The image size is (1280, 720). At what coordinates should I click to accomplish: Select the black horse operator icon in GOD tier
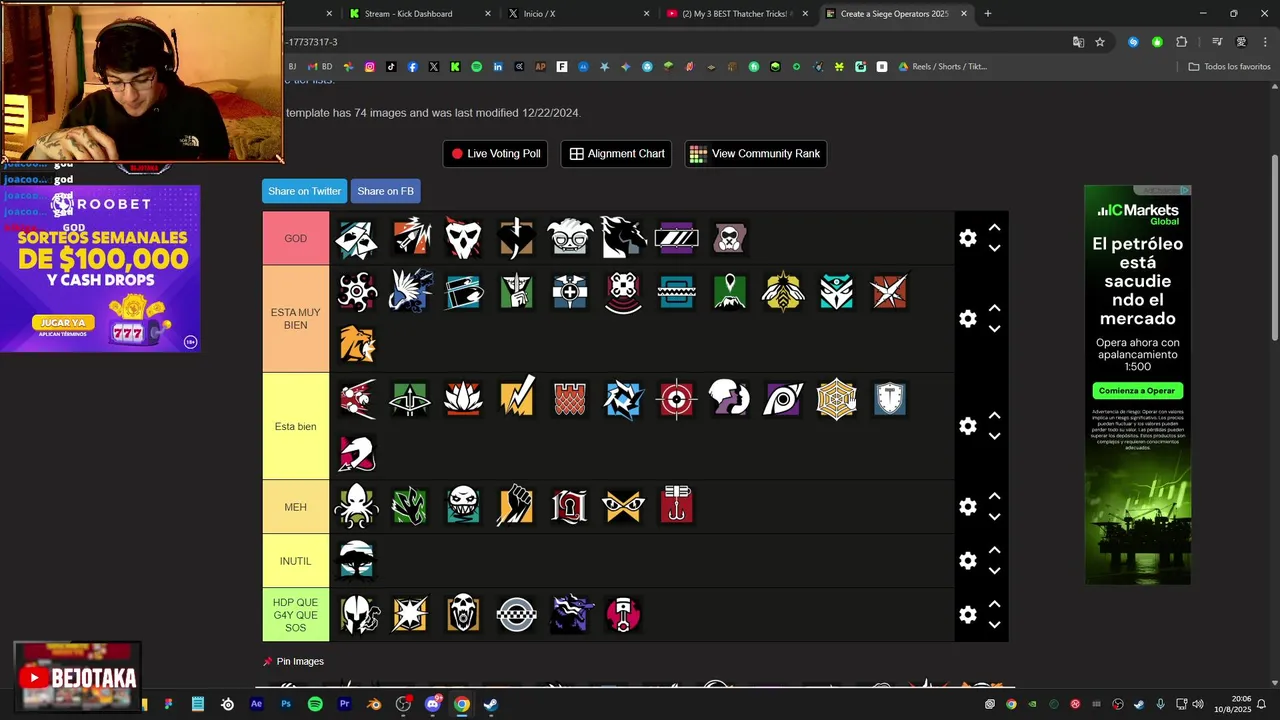pos(623,238)
